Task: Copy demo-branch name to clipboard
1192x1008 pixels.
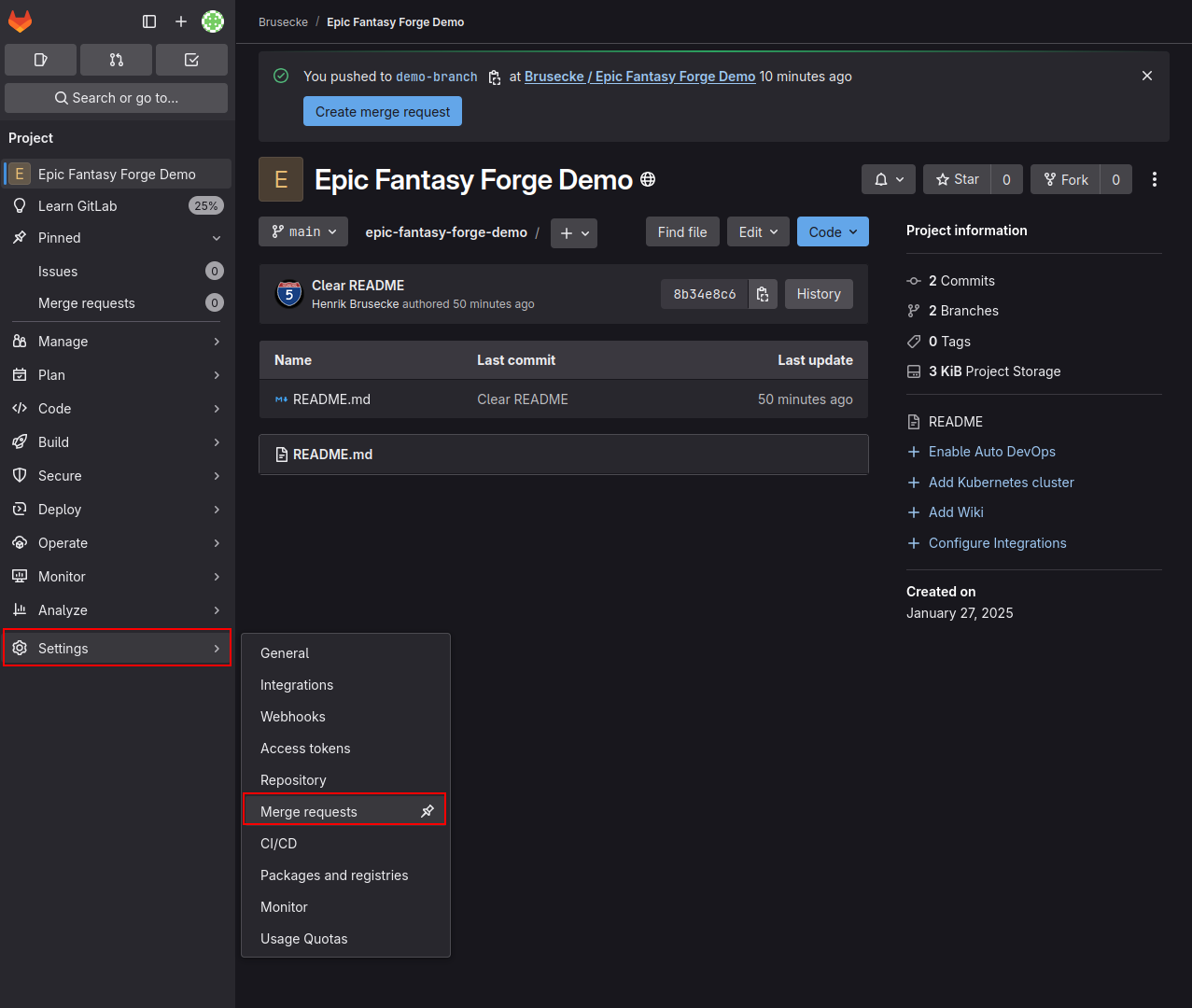Action: coord(495,77)
